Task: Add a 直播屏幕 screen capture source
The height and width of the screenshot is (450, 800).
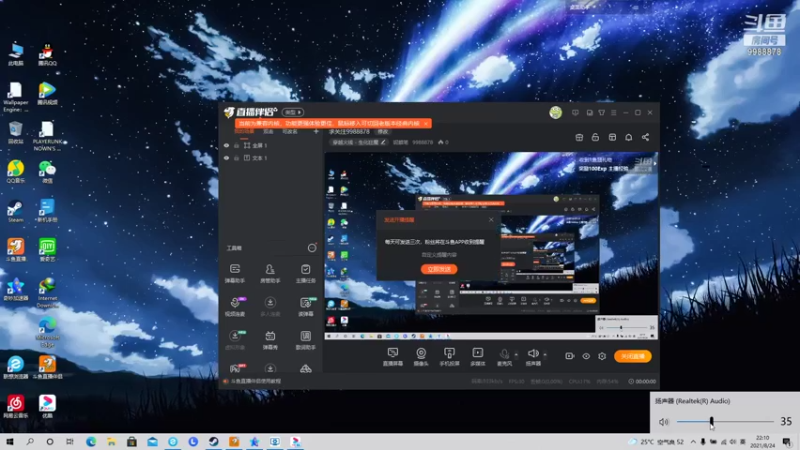Action: pos(393,357)
